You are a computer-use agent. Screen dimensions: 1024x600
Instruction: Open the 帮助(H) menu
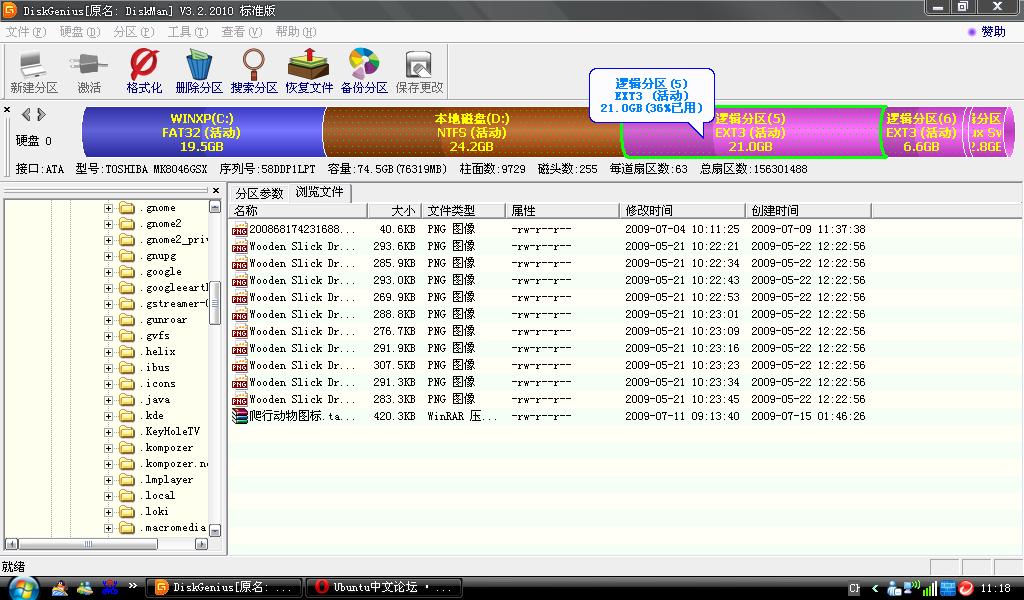point(296,31)
